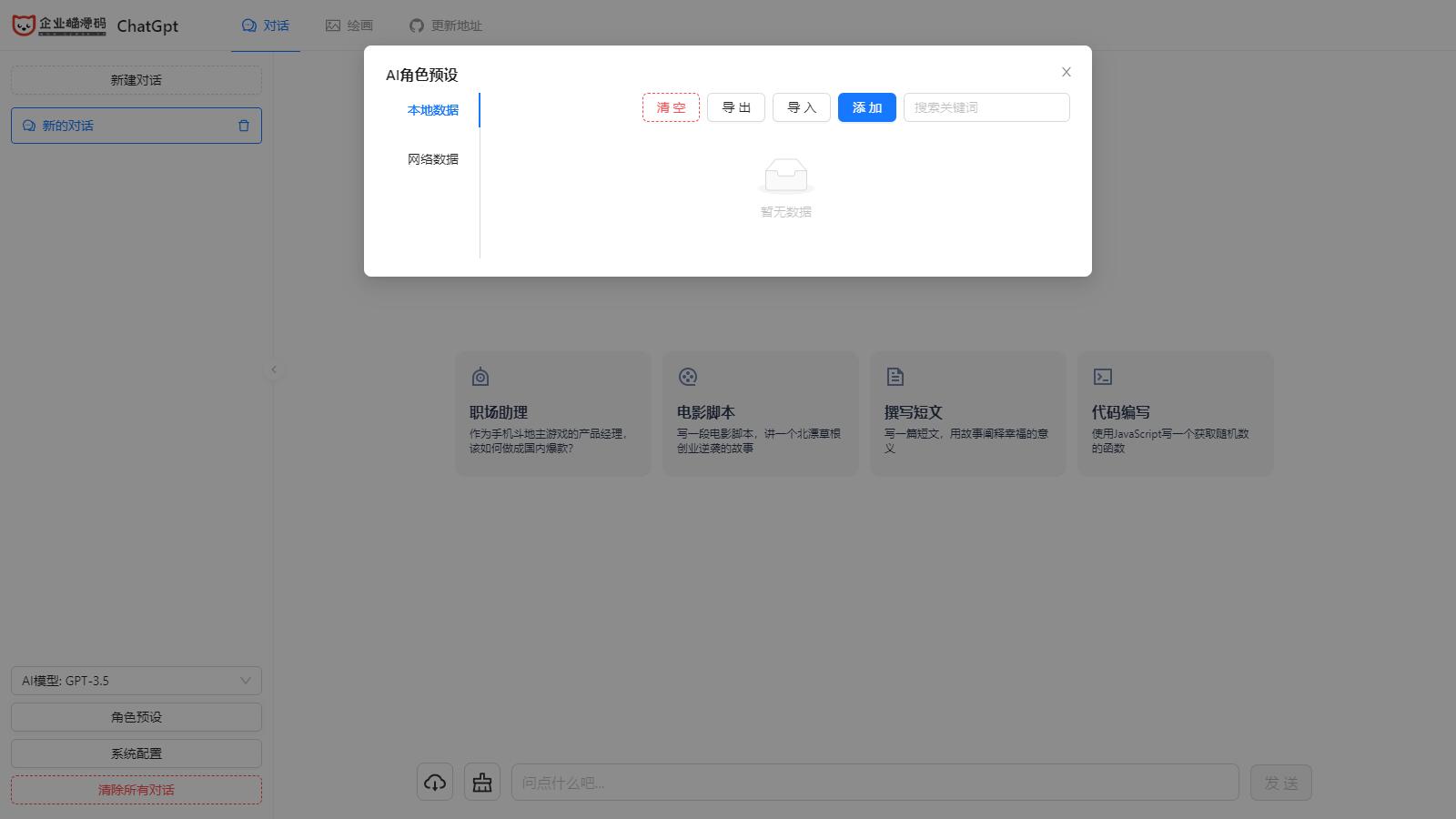Click the 导出 export button
This screenshot has height=819, width=1456.
[736, 107]
